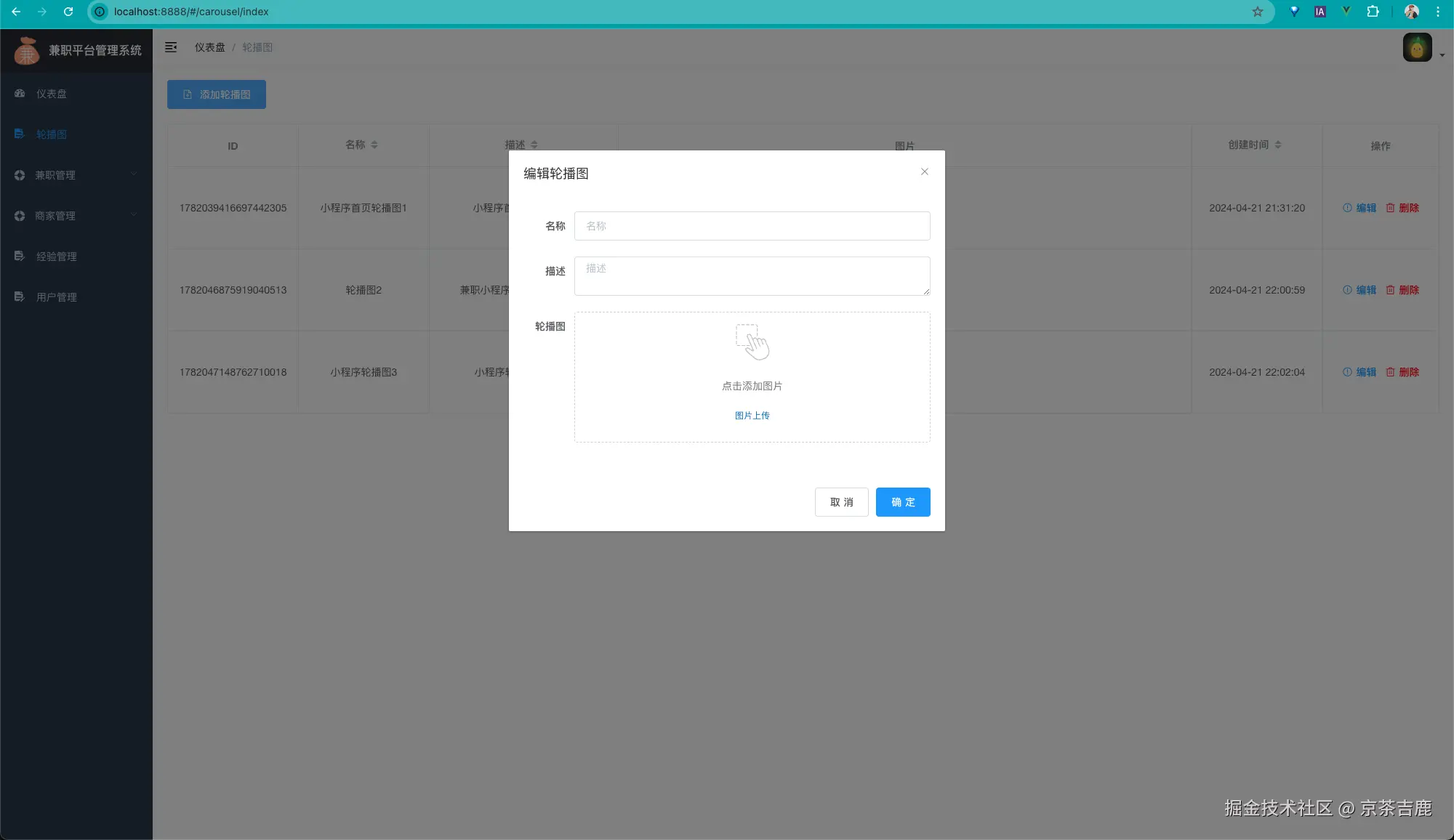1454x840 pixels.
Task: Open 经验管理 via its sidebar icon
Action: tap(19, 256)
